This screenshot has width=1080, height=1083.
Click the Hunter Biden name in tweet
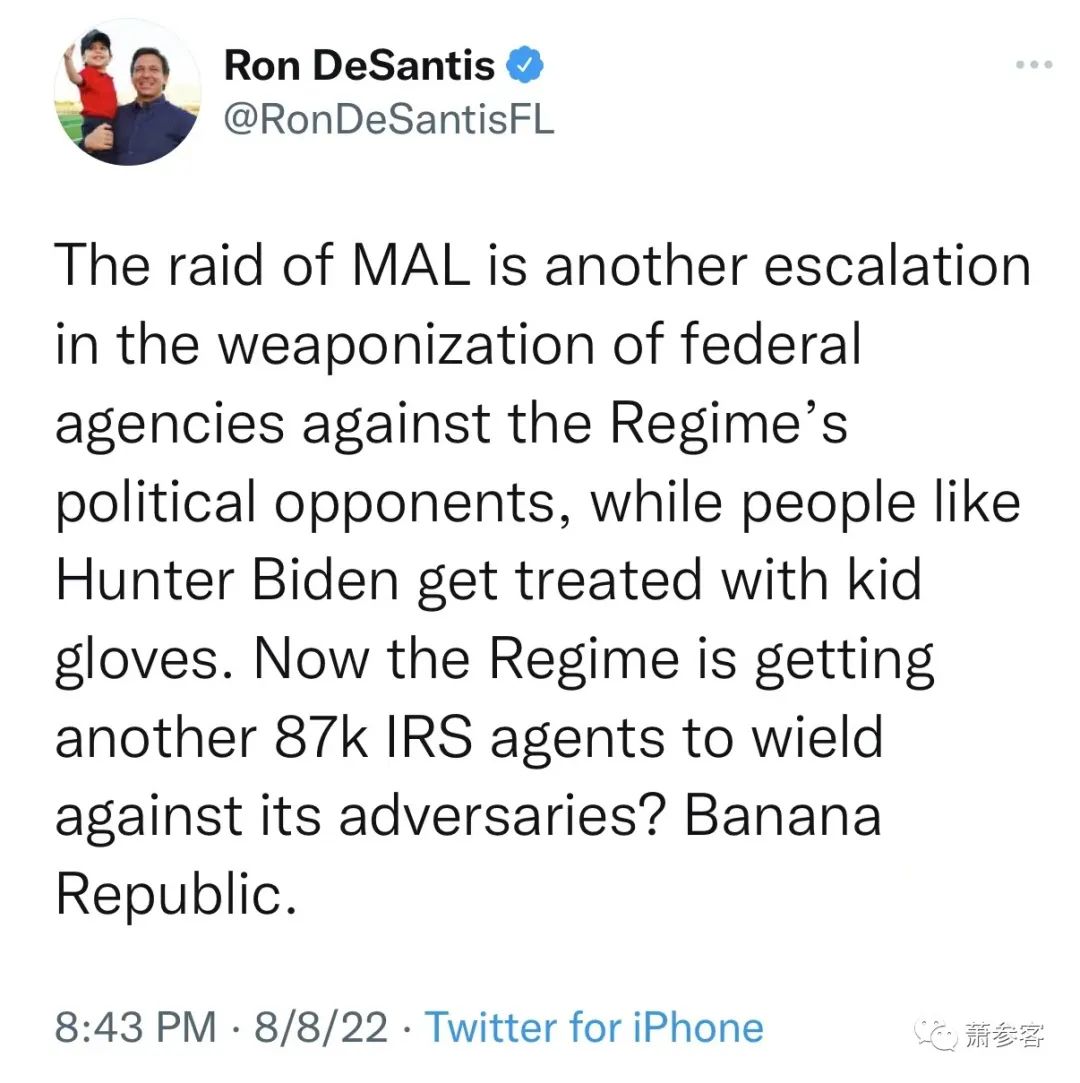[228, 579]
